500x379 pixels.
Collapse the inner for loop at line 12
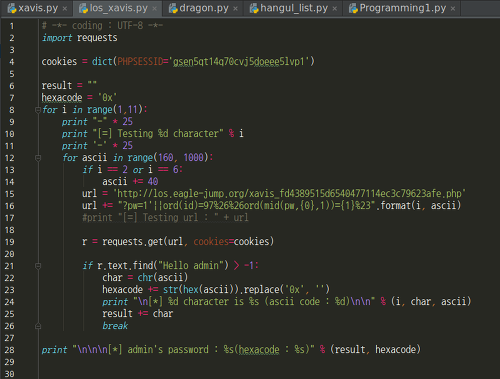pyautogui.click(x=38, y=158)
